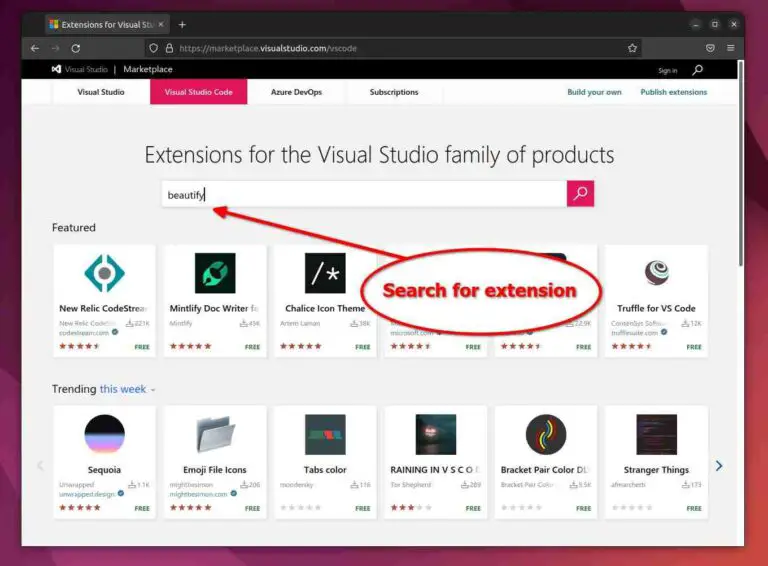Click the Publish extensions link
The height and width of the screenshot is (566, 768).
pyautogui.click(x=673, y=92)
